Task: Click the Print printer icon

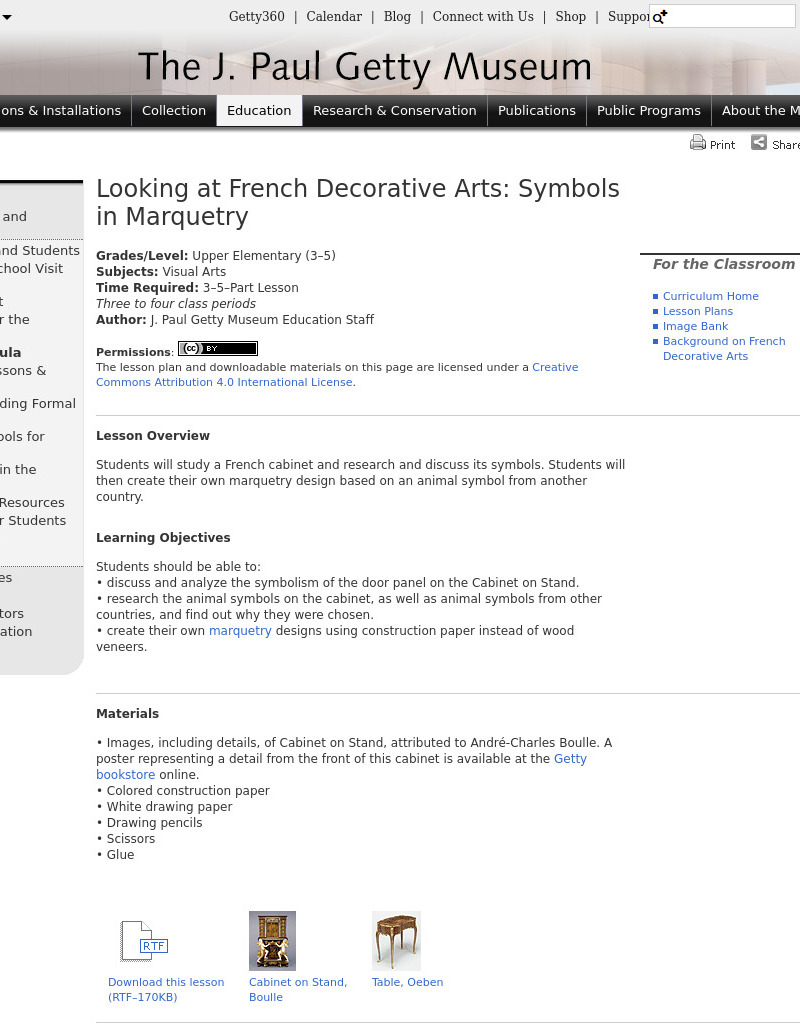Action: (x=697, y=142)
